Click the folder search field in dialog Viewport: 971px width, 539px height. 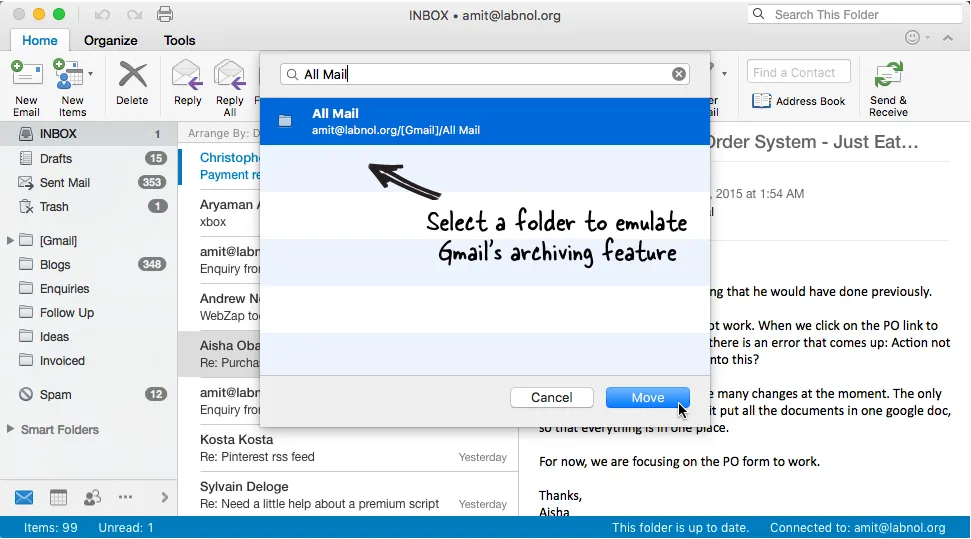tap(484, 74)
